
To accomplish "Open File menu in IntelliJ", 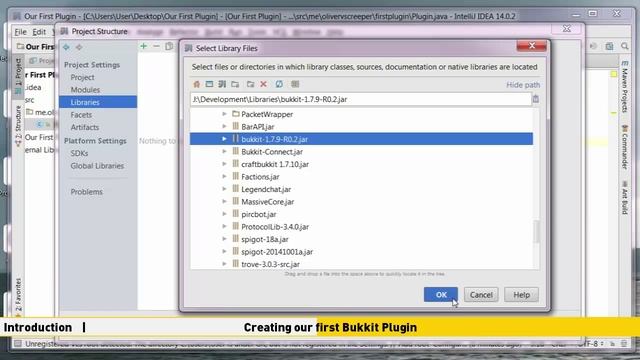I will (x=20, y=32).
